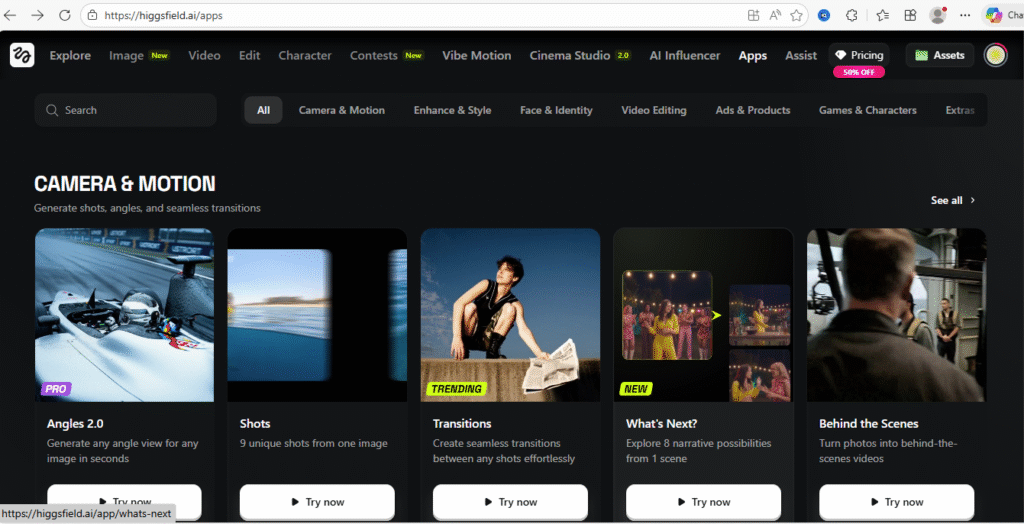Open the favorites list icon
Viewport: 1024px width, 524px height.
point(882,15)
